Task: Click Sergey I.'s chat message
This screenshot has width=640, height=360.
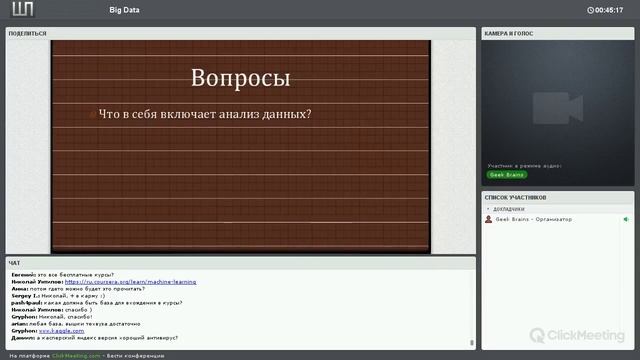Action: point(58,296)
